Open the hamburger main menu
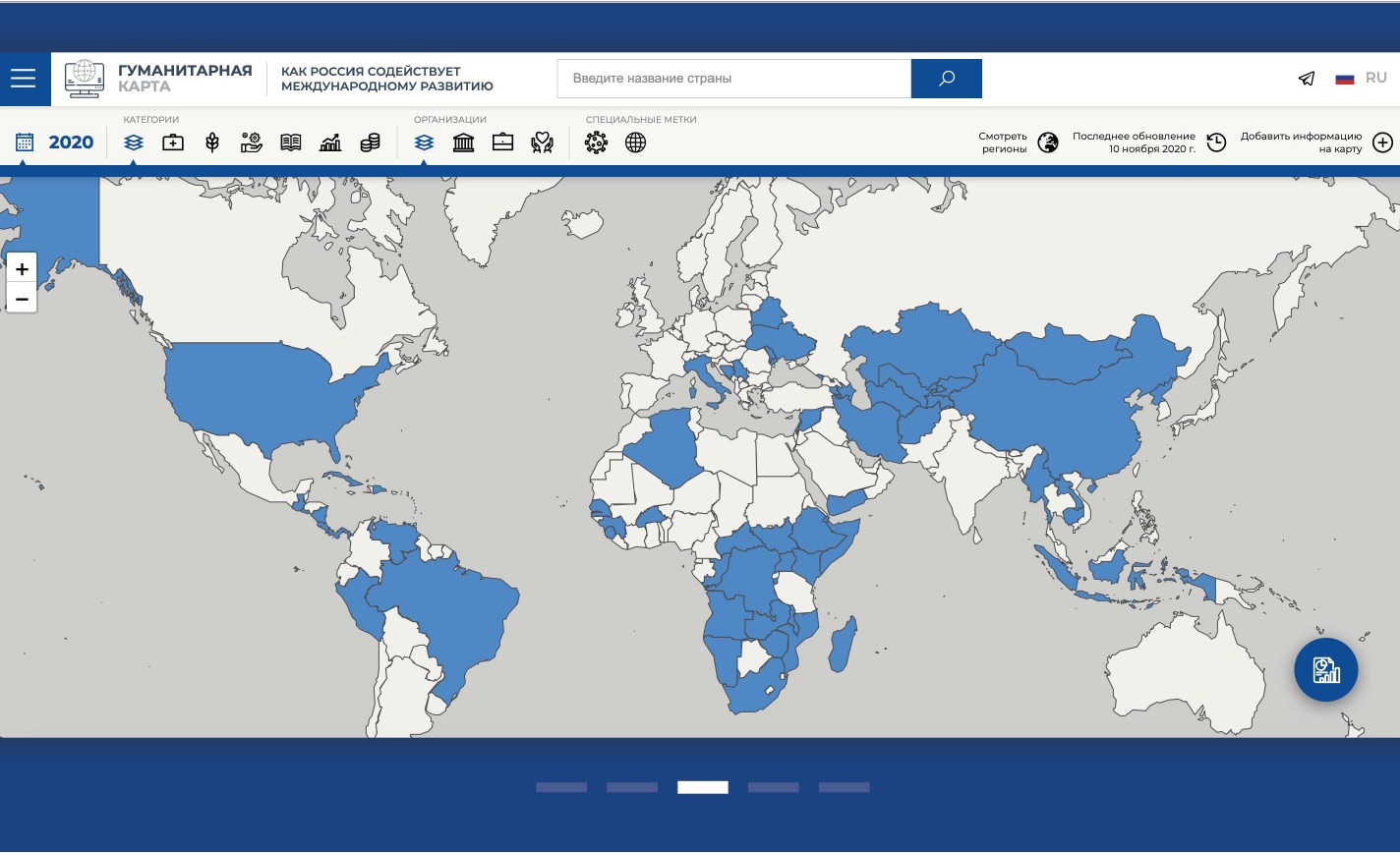Viewport: 1400px width, 853px height. coord(24,79)
